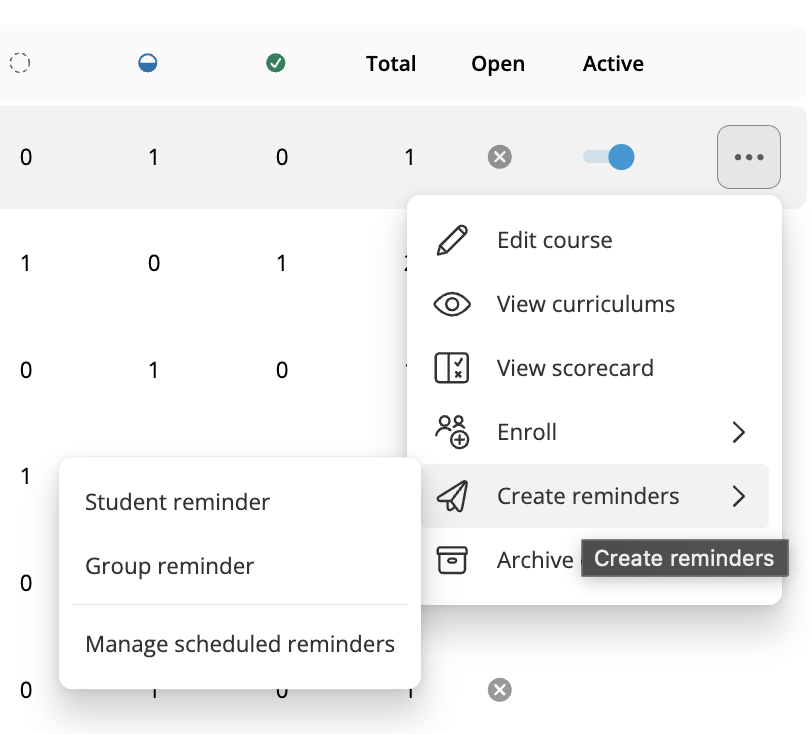Select Student reminder from the submenu
The image size is (812, 734).
click(x=177, y=502)
